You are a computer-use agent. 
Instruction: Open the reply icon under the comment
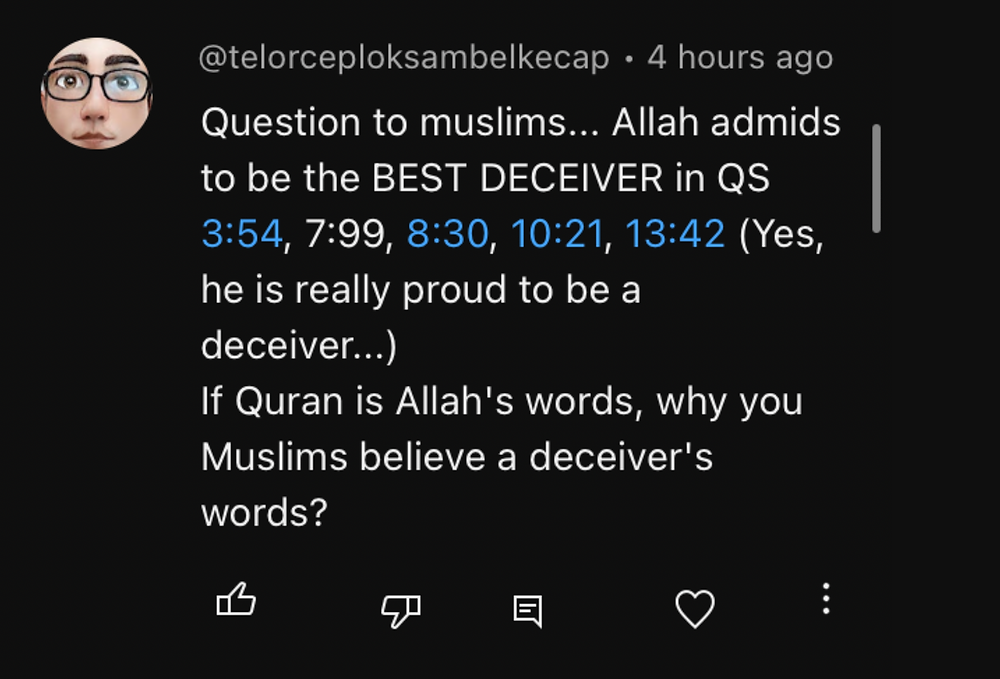[x=528, y=609]
